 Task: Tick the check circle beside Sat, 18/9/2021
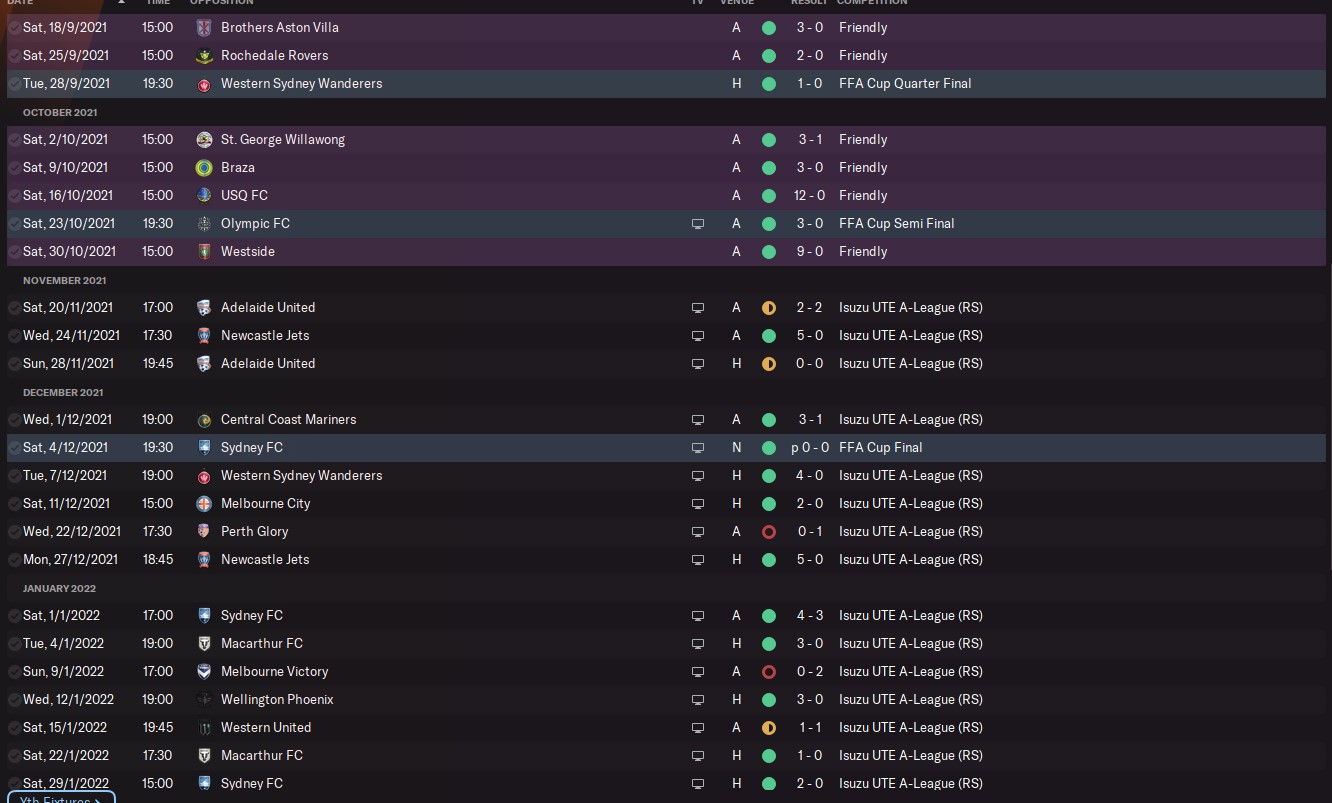point(14,28)
